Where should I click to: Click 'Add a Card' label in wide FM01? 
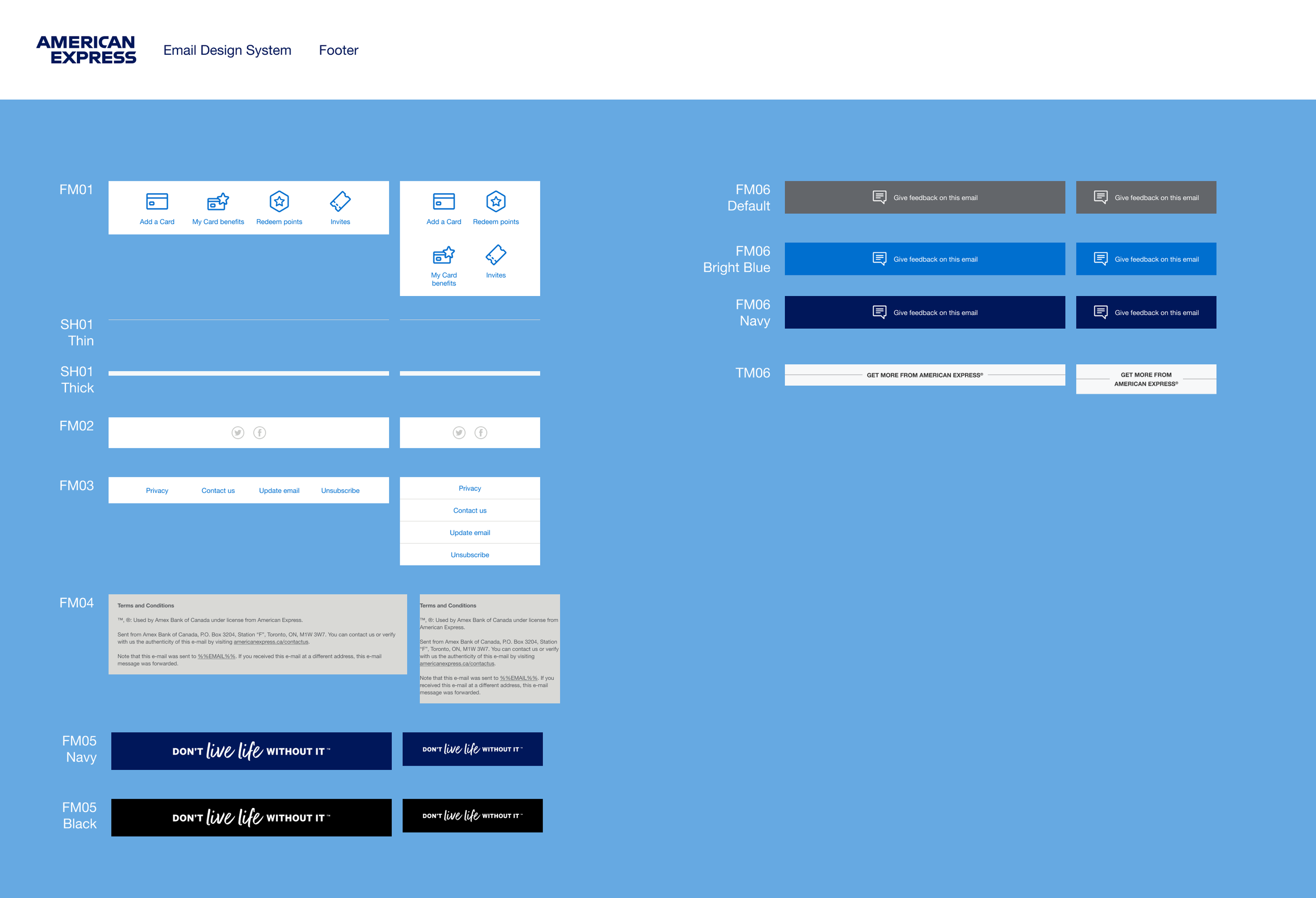point(157,222)
